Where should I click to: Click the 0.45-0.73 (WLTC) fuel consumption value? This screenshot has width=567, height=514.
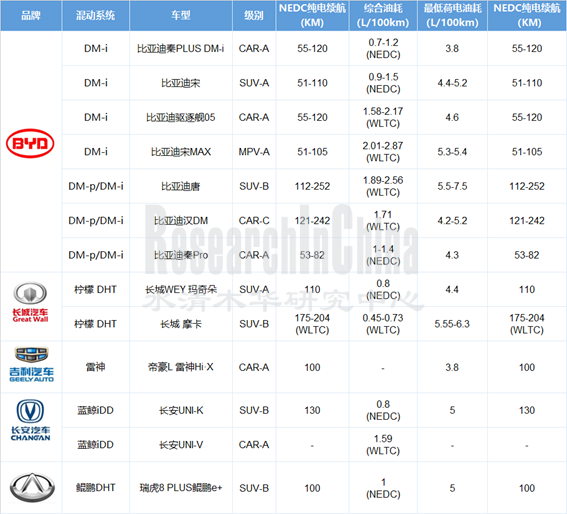tap(383, 324)
